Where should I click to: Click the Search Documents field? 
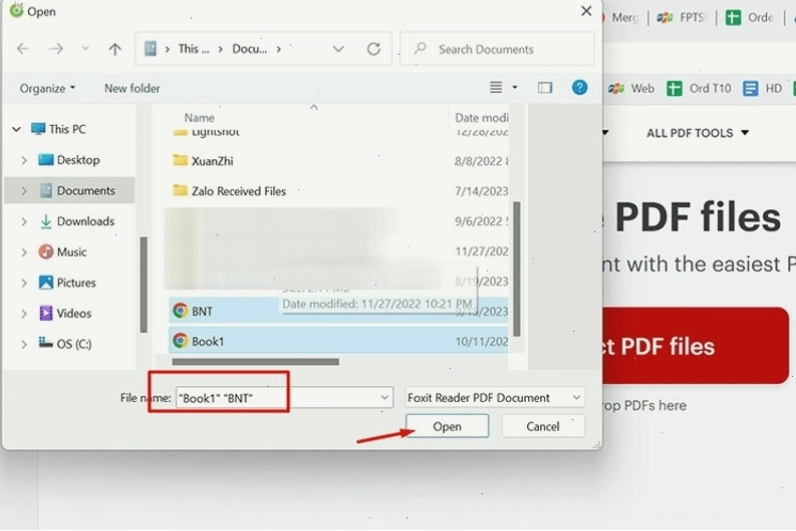(497, 49)
